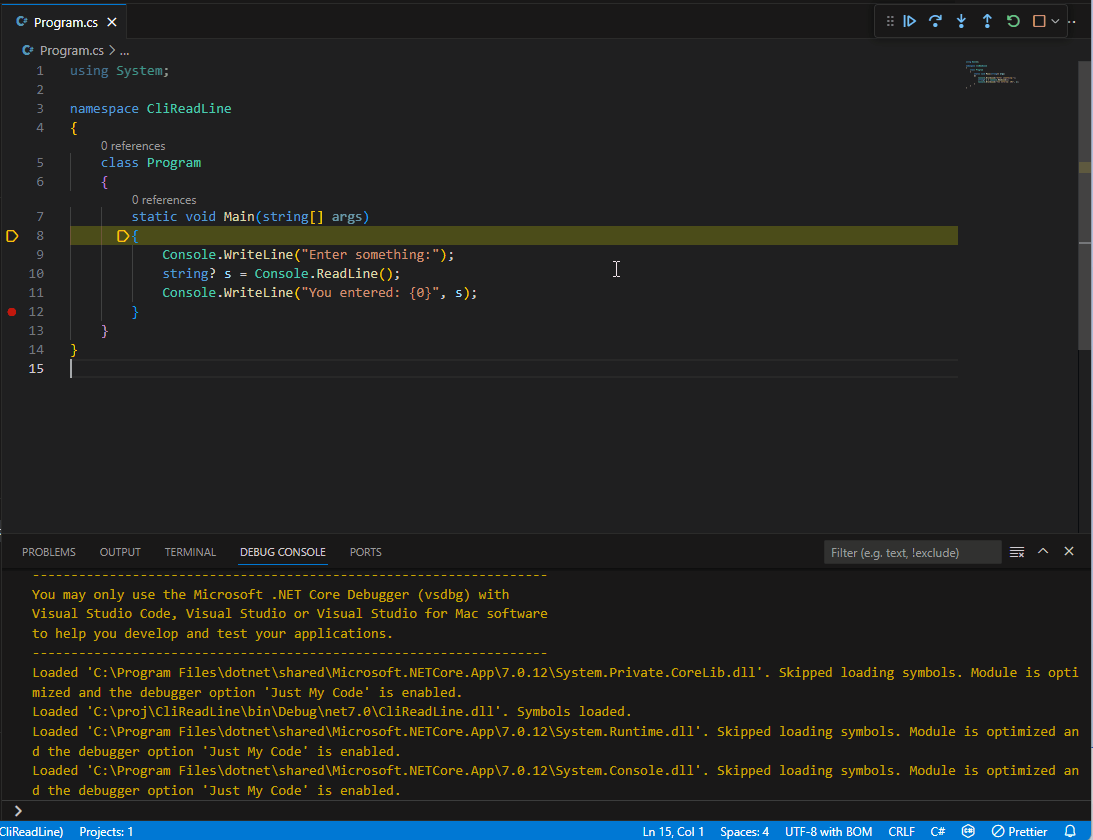Click the UTF-8 with BOM encoding button
This screenshot has width=1093, height=840.
(x=828, y=831)
